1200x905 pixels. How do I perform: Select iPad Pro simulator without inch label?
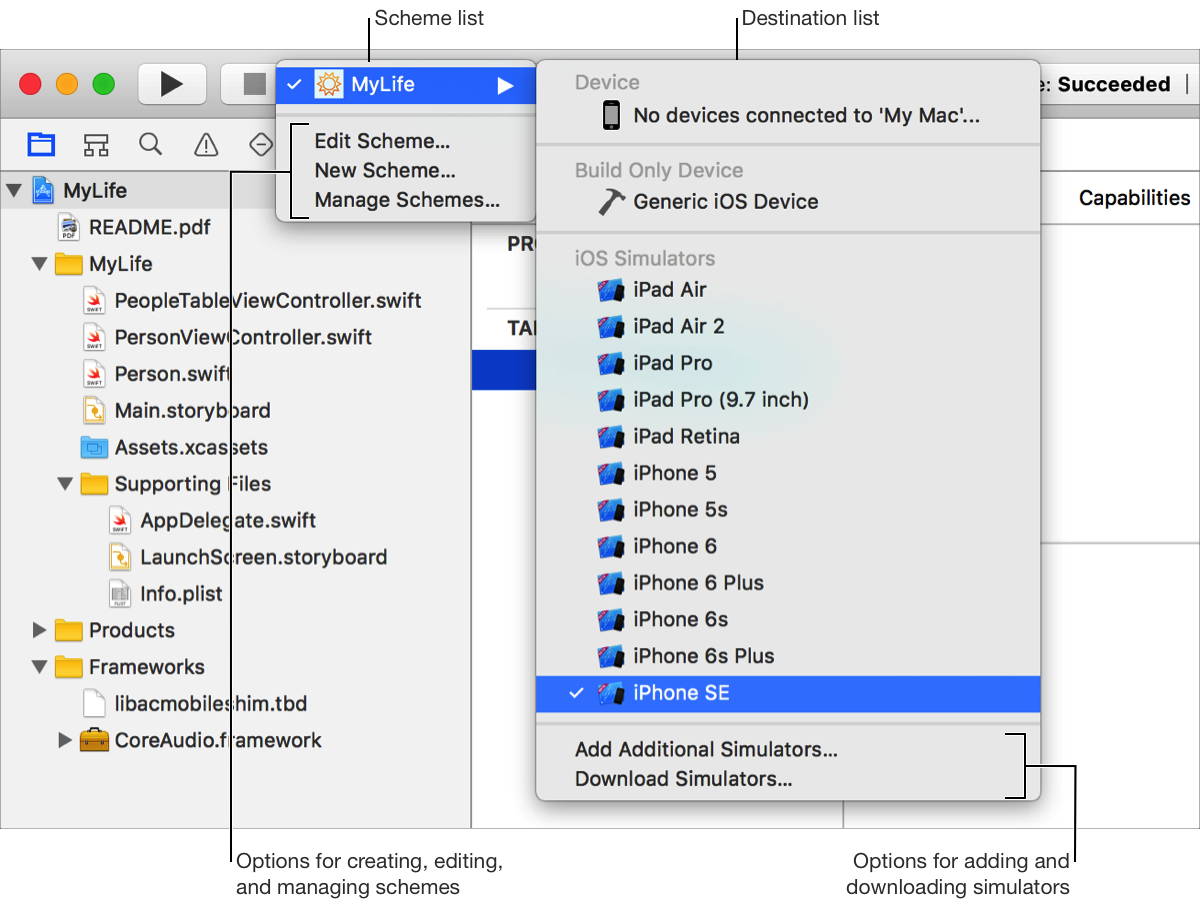point(788,363)
